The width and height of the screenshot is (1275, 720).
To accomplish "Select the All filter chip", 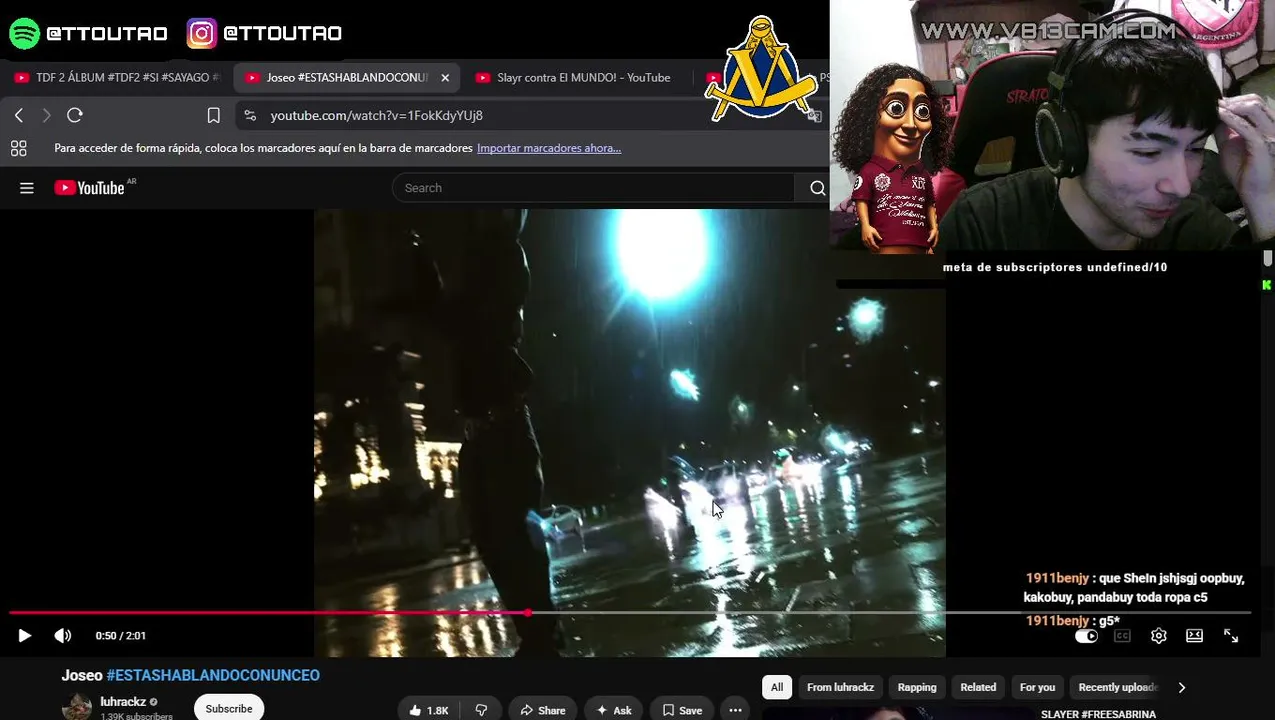I will [777, 687].
